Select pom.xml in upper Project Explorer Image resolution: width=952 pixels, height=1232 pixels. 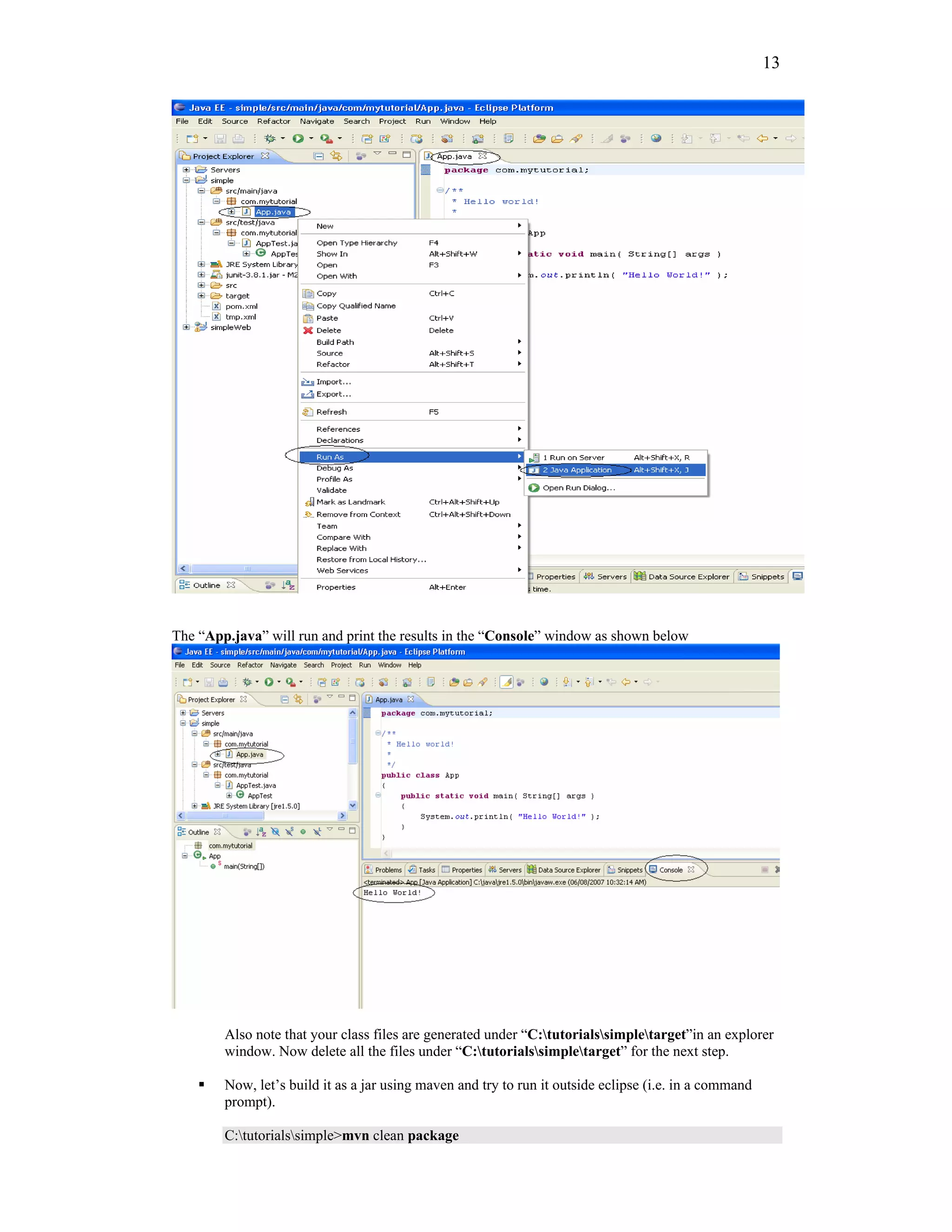click(x=241, y=306)
